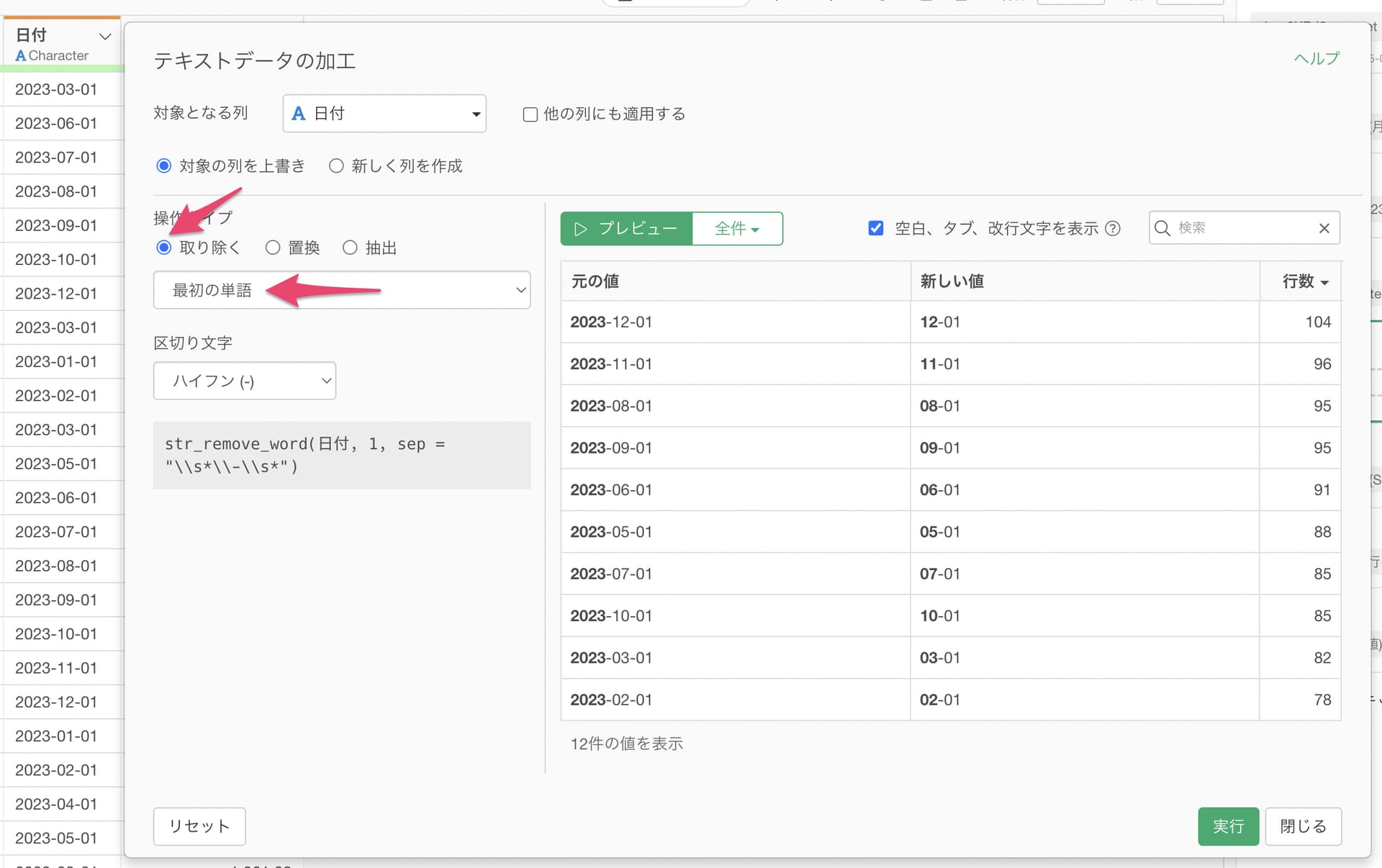Select 新しく列を作成 radio option
Image resolution: width=1382 pixels, height=868 pixels.
[336, 166]
